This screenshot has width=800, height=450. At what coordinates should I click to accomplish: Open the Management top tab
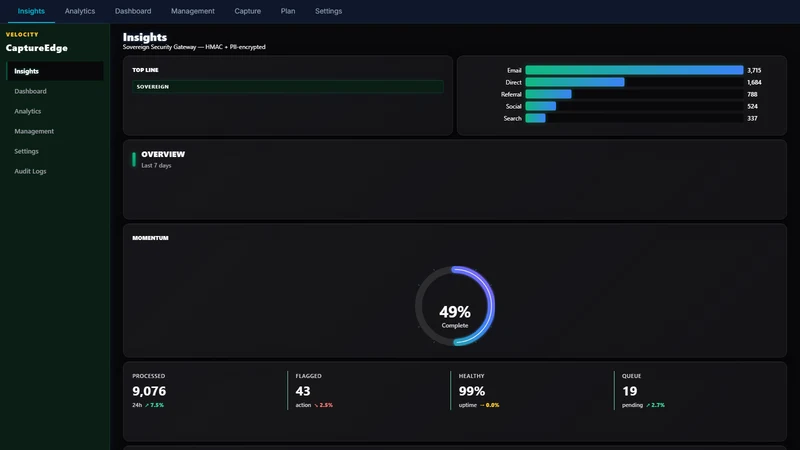pos(192,11)
